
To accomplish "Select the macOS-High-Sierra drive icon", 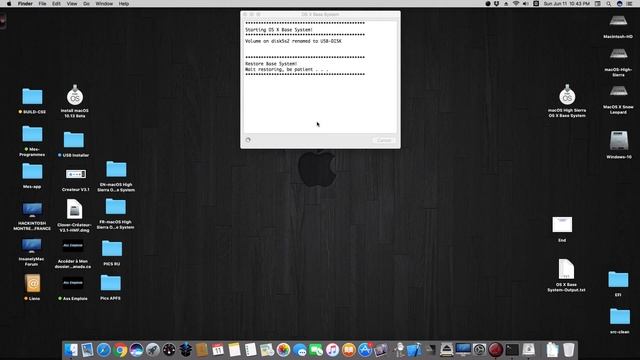I will (x=618, y=54).
